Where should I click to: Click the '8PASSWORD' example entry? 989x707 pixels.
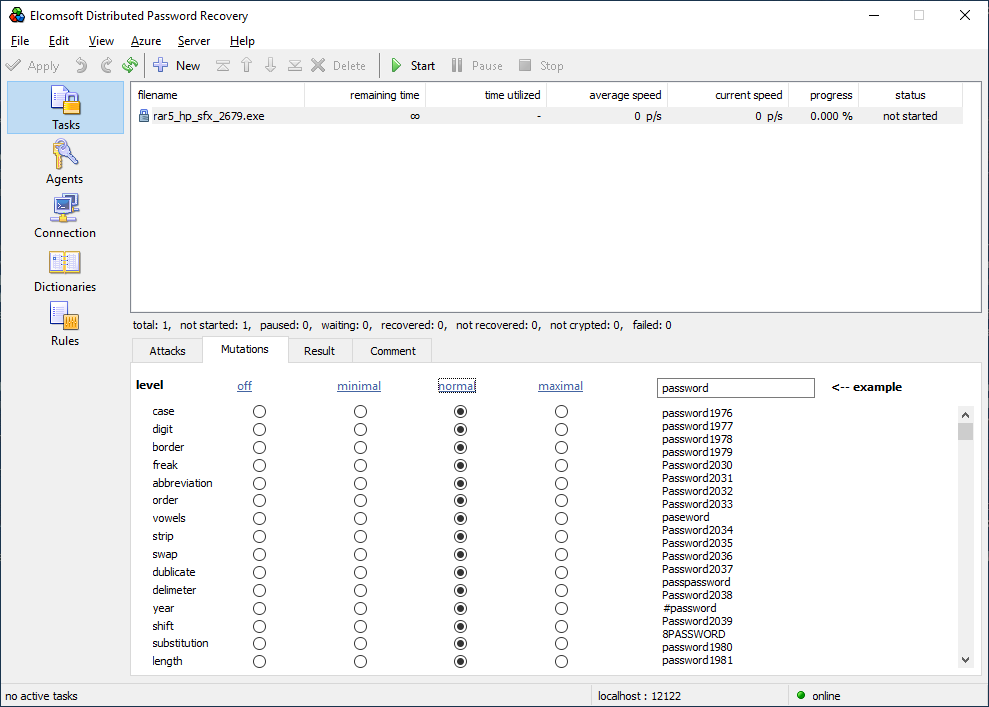(x=693, y=634)
